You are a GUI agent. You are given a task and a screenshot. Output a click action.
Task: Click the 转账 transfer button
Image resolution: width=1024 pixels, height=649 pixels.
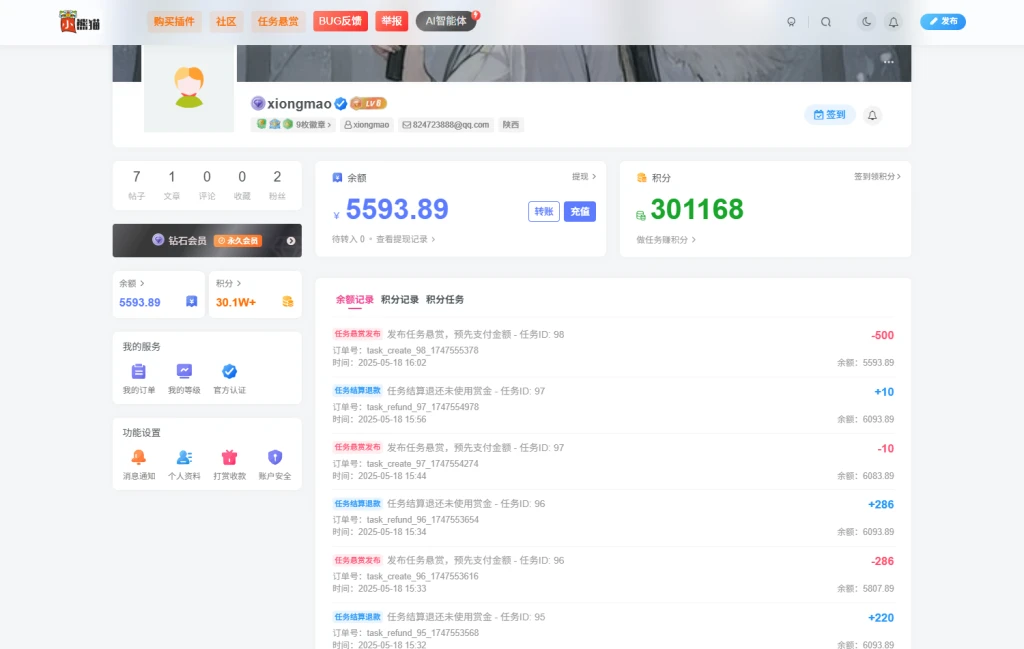click(x=544, y=211)
